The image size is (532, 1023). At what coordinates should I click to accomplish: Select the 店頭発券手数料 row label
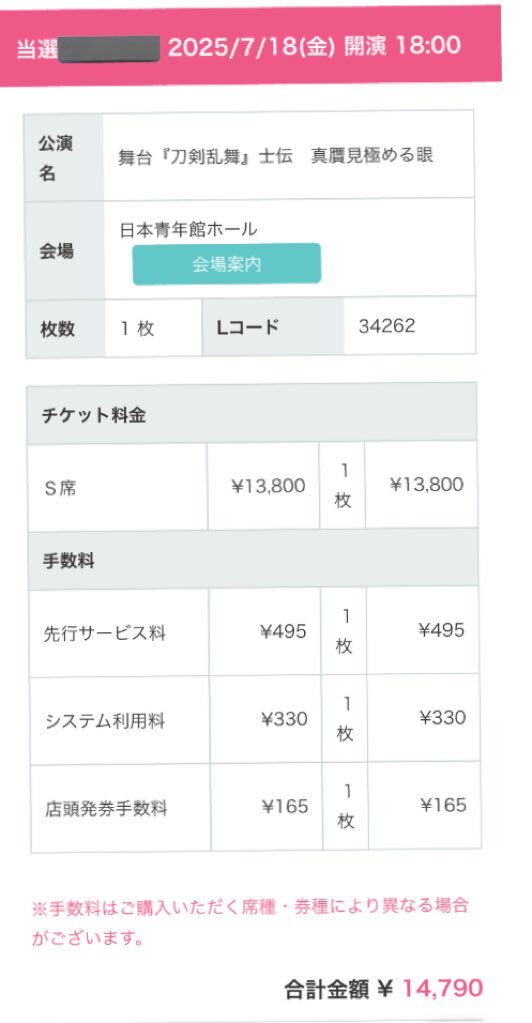106,809
